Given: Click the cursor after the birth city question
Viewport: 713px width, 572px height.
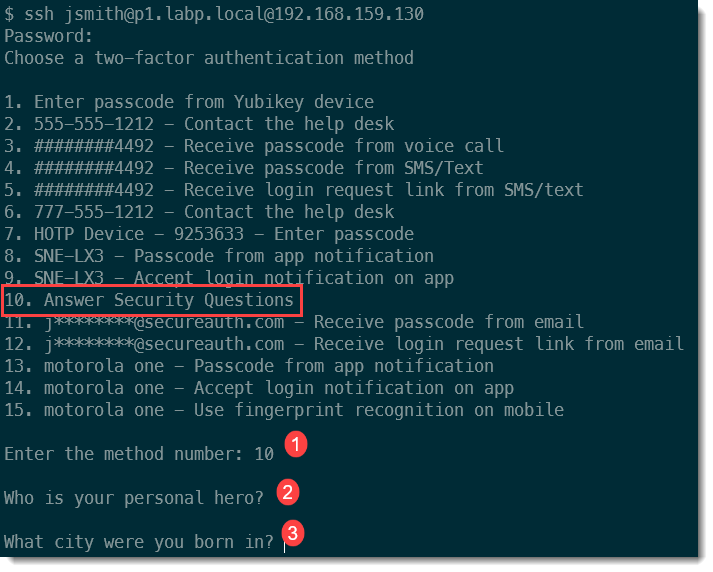Looking at the screenshot, I should [x=285, y=542].
